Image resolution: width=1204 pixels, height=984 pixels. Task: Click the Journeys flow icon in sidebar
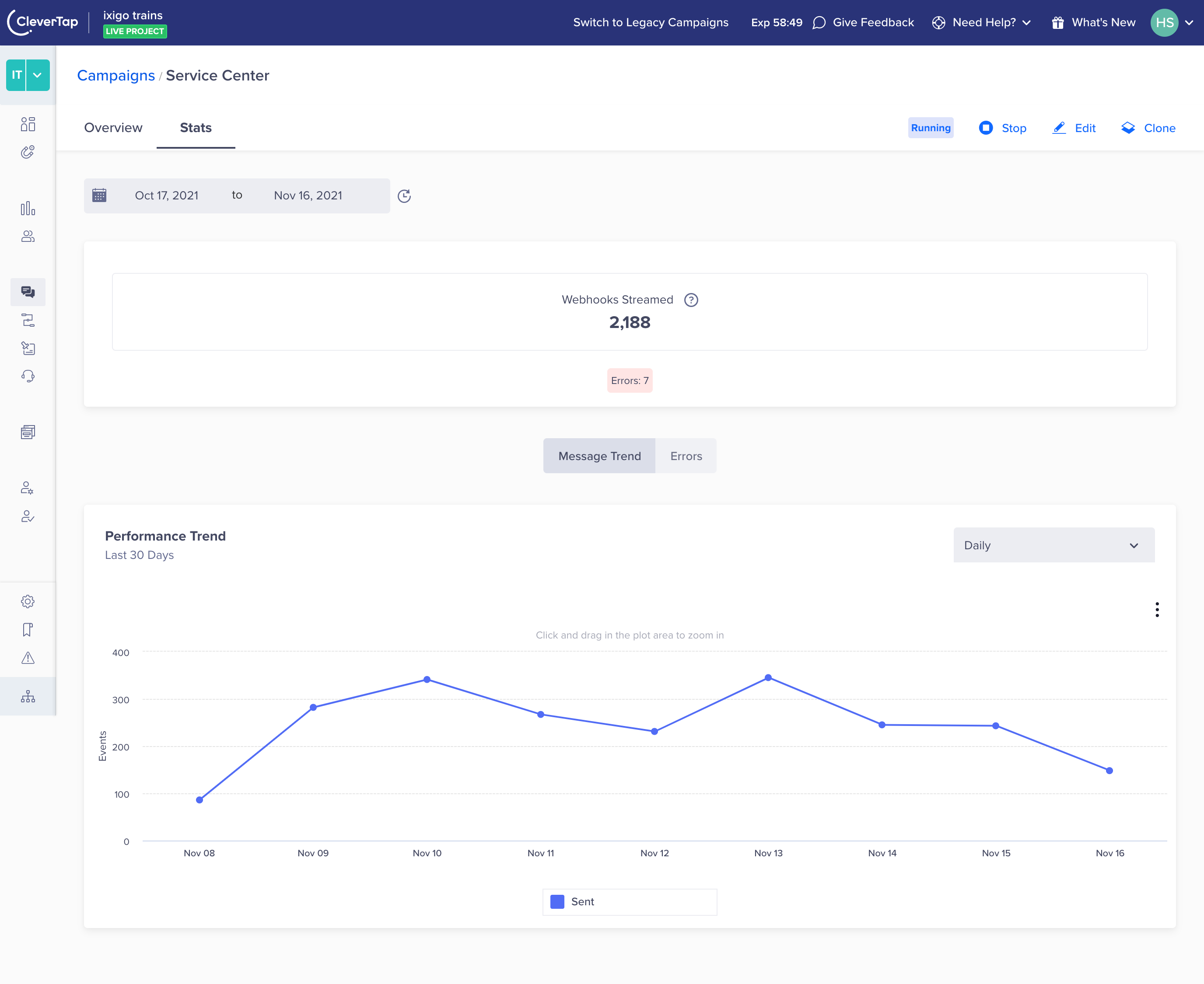(28, 320)
